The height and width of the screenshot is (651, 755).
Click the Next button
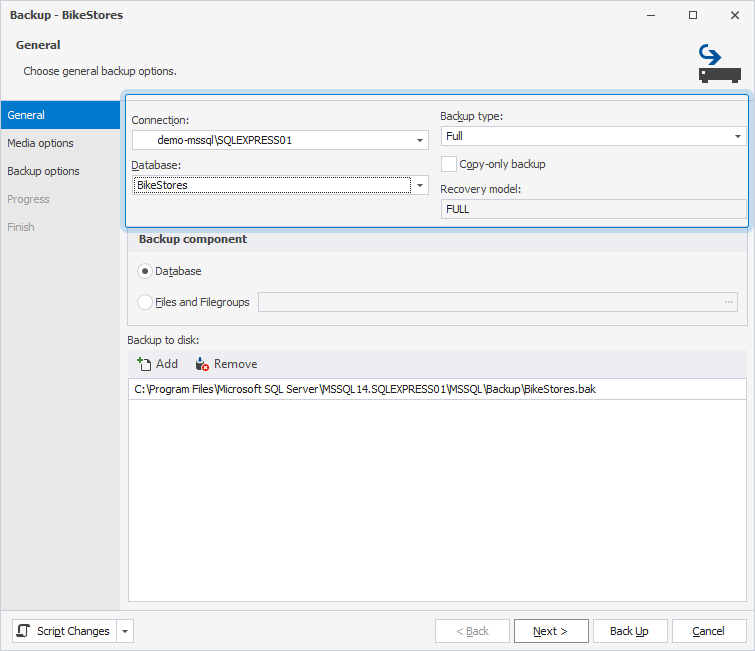(551, 631)
